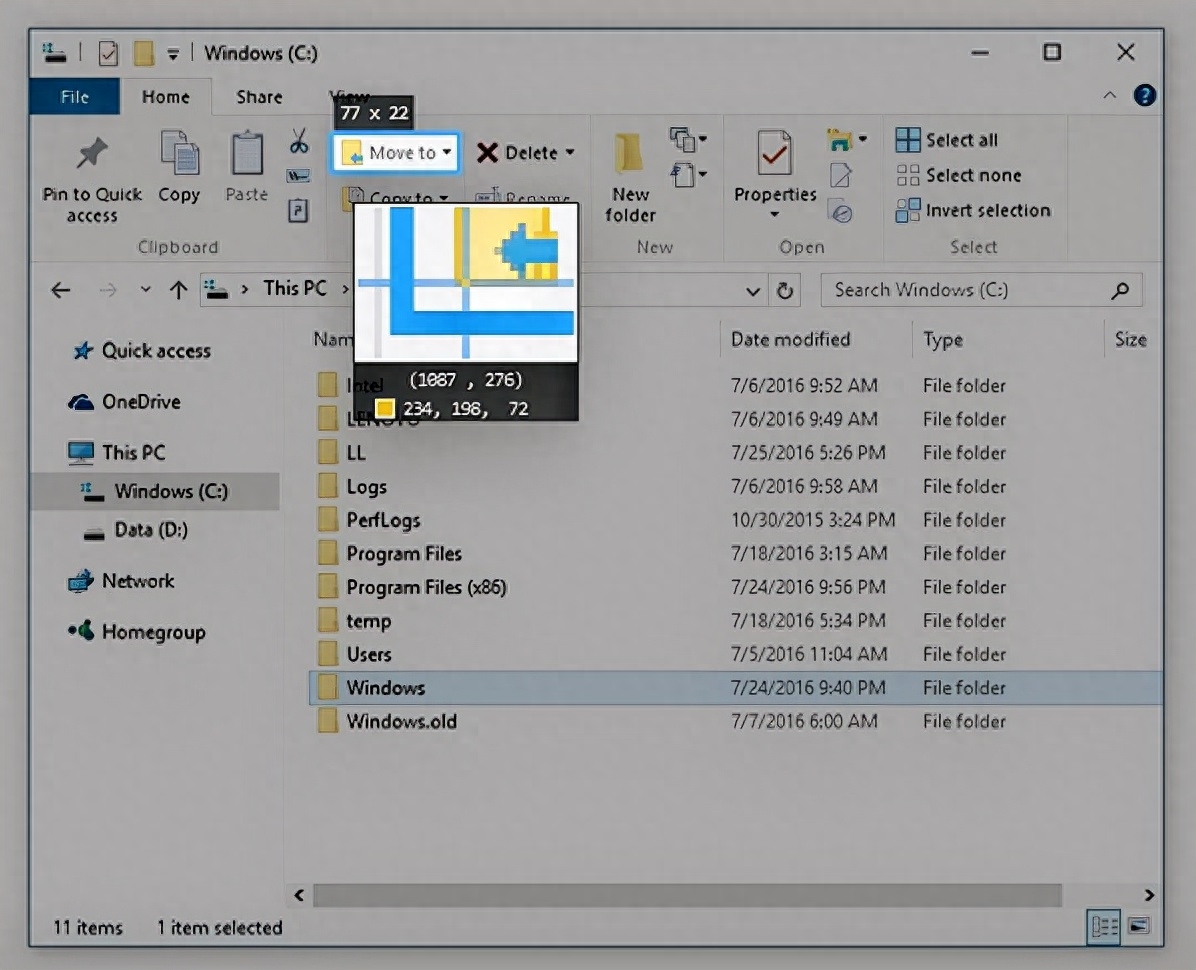Click the refresh icon beside address bar

click(785, 291)
